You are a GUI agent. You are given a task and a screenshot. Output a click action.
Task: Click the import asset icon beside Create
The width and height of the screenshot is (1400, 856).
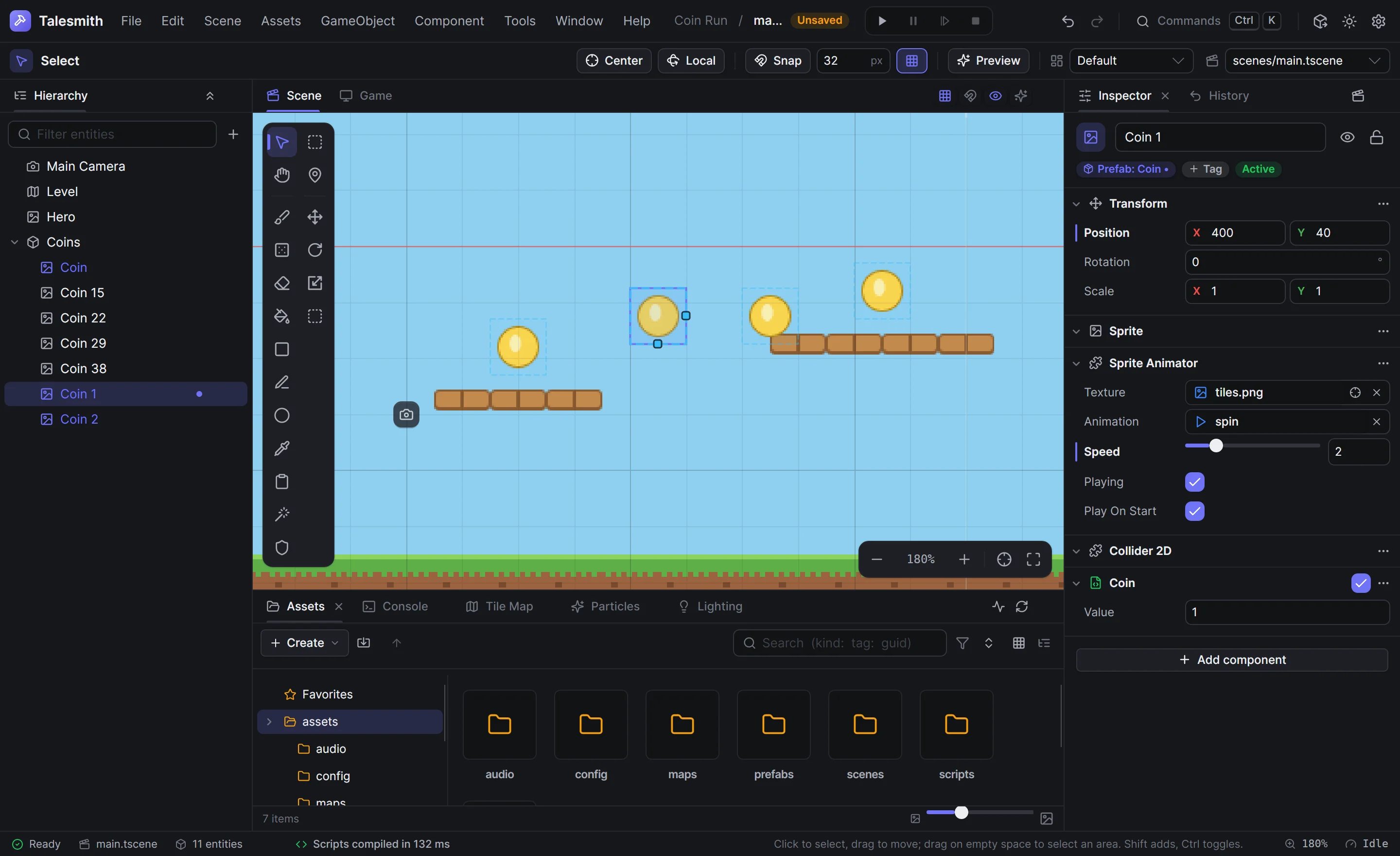pyautogui.click(x=364, y=643)
